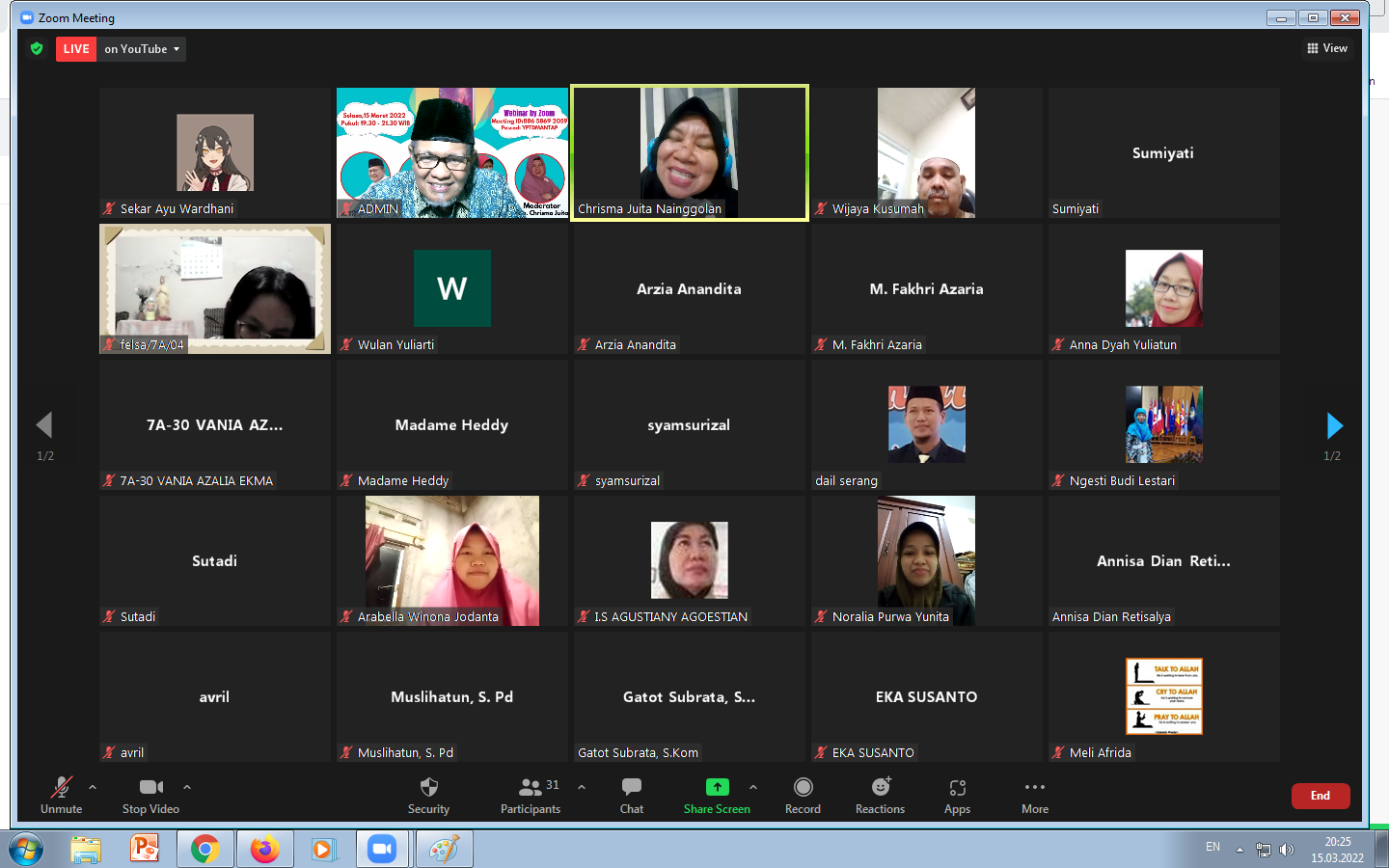The width and height of the screenshot is (1389, 868).
Task: Open PowerPoint from the Windows taskbar
Action: click(145, 849)
